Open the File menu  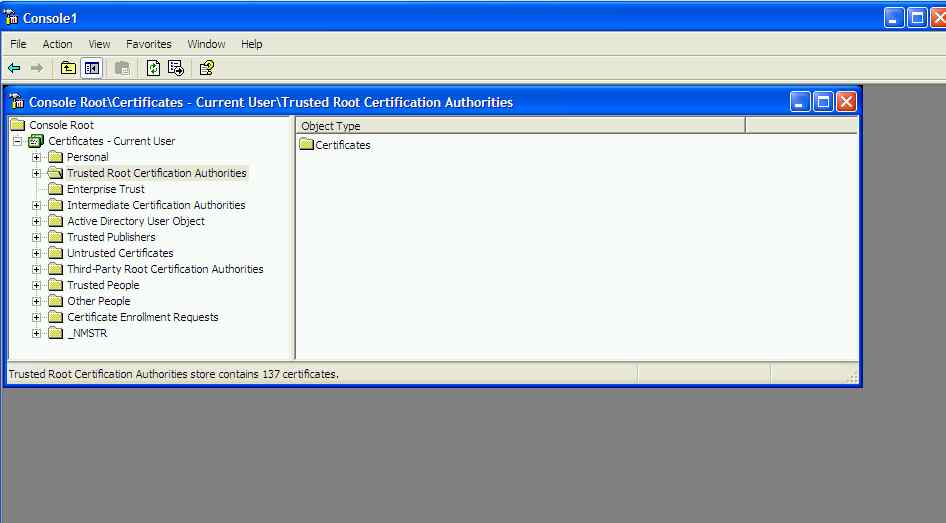18,44
